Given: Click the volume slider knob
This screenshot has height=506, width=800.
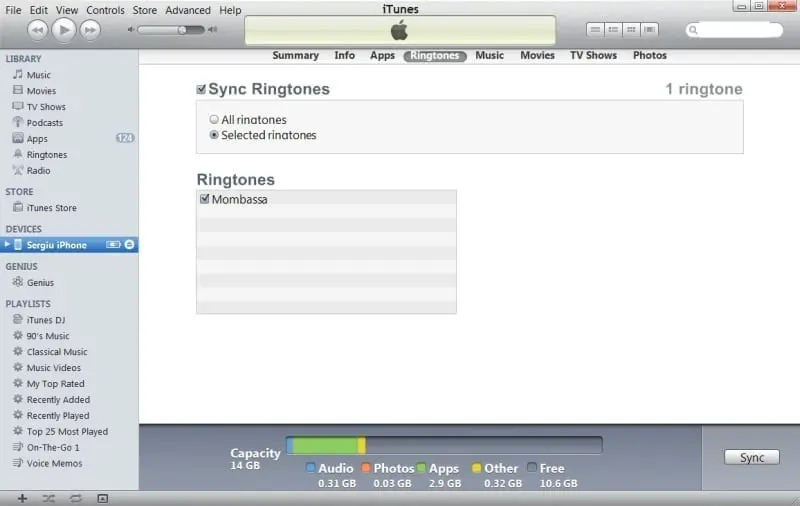Looking at the screenshot, I should point(182,30).
